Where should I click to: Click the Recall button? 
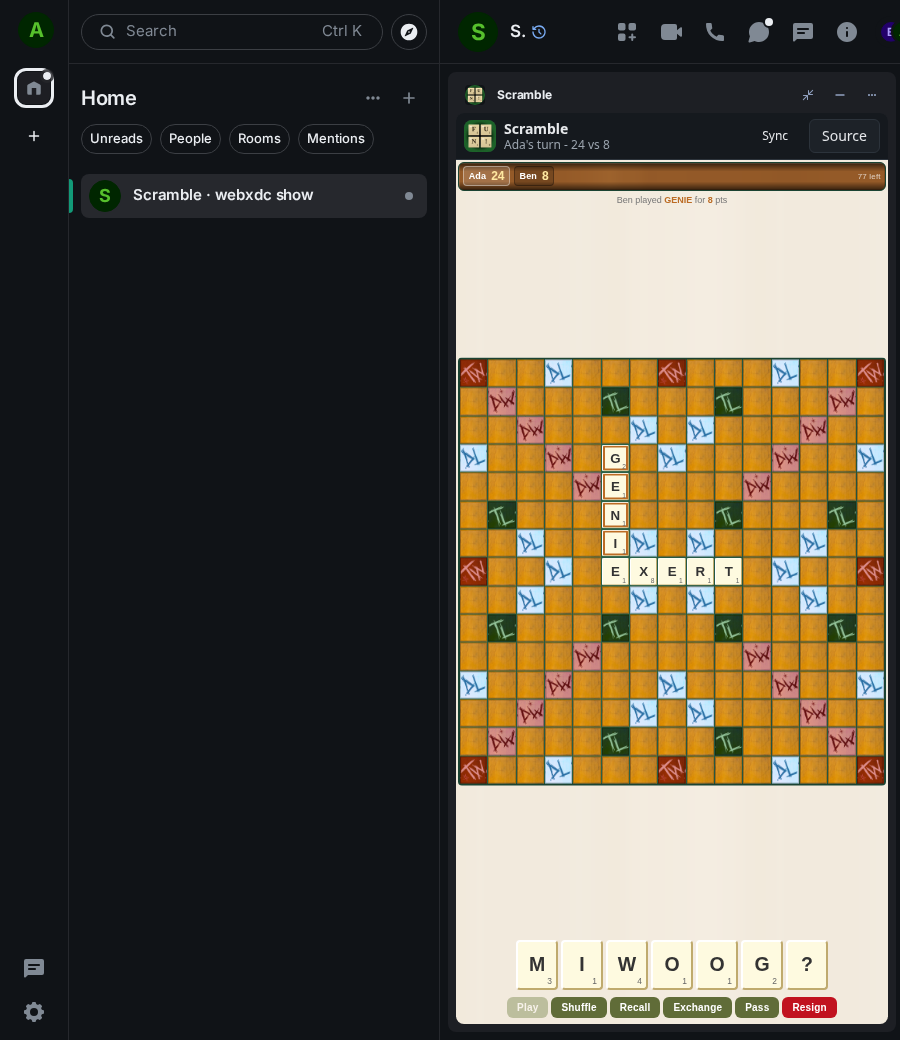635,1007
